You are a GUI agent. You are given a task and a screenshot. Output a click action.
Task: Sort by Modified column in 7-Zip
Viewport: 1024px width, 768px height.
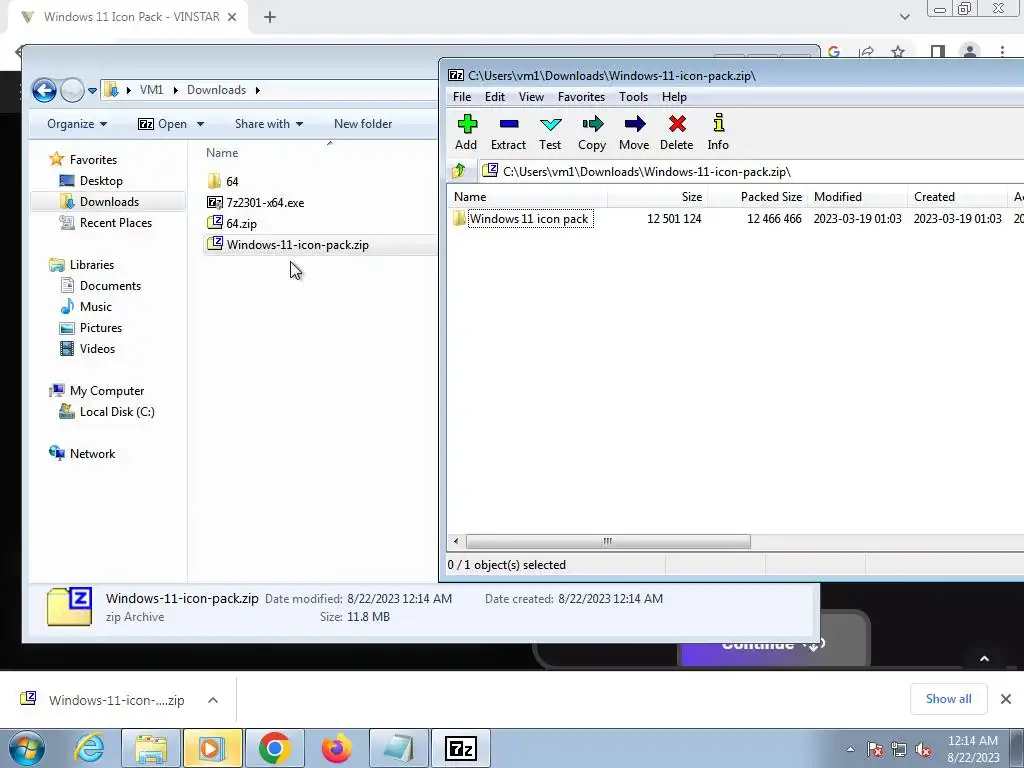click(857, 197)
